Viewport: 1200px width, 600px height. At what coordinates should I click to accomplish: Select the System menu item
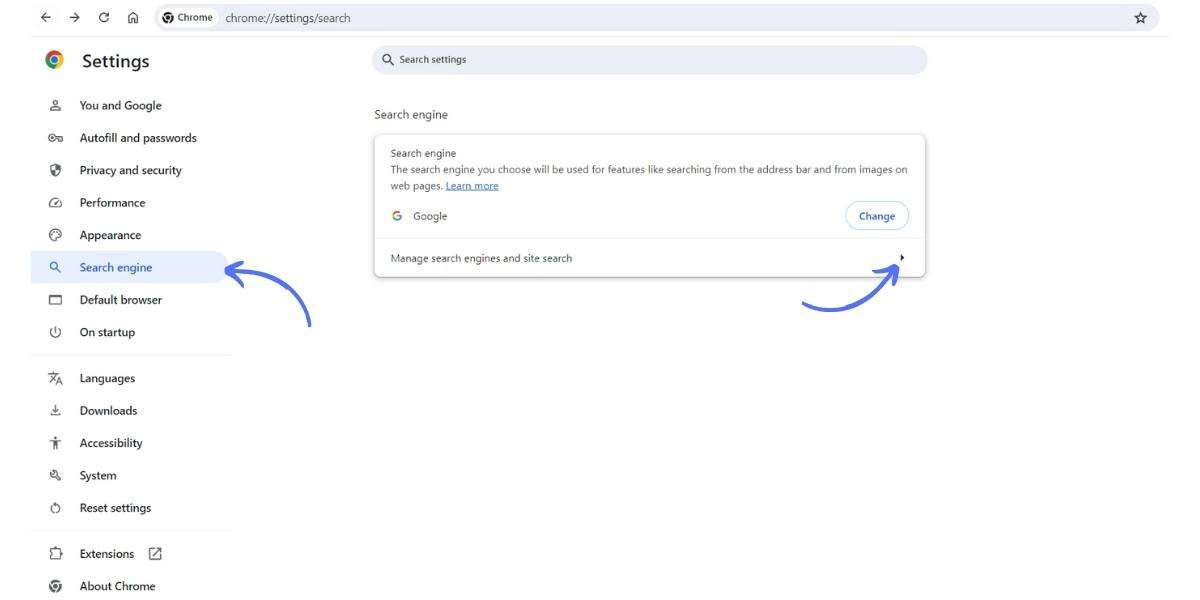pyautogui.click(x=98, y=476)
